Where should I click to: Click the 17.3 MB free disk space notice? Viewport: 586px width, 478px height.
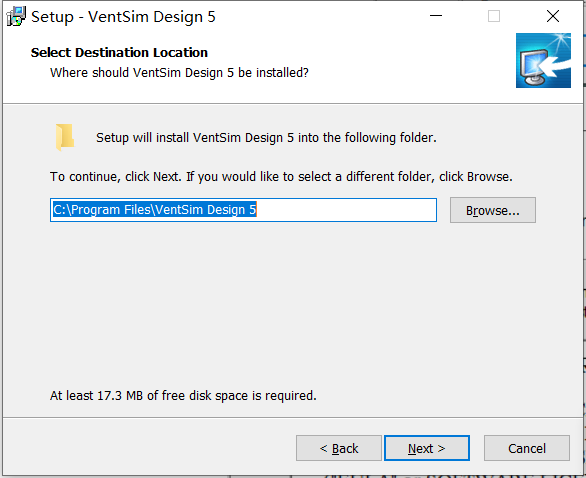coord(183,395)
